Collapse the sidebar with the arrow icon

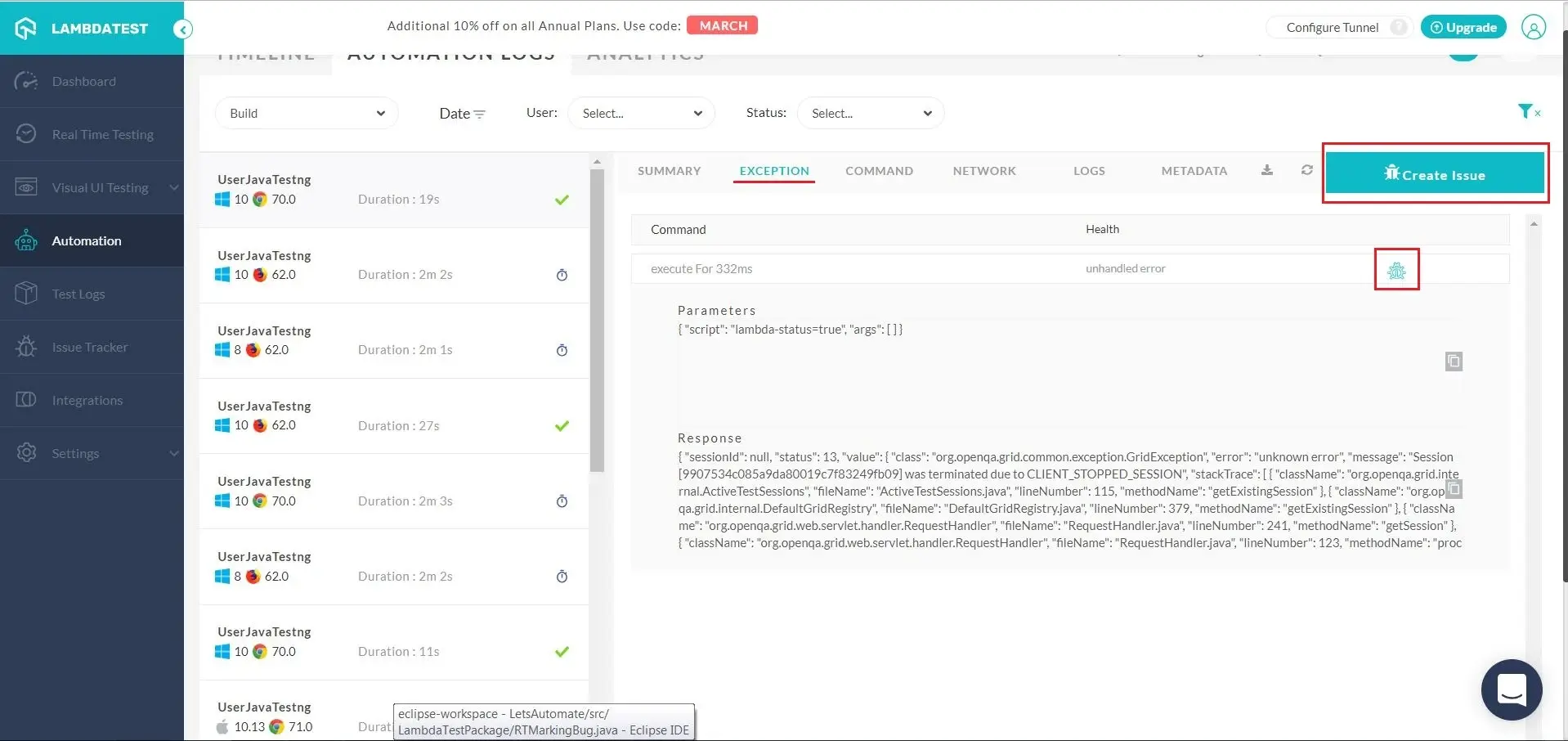tap(183, 29)
